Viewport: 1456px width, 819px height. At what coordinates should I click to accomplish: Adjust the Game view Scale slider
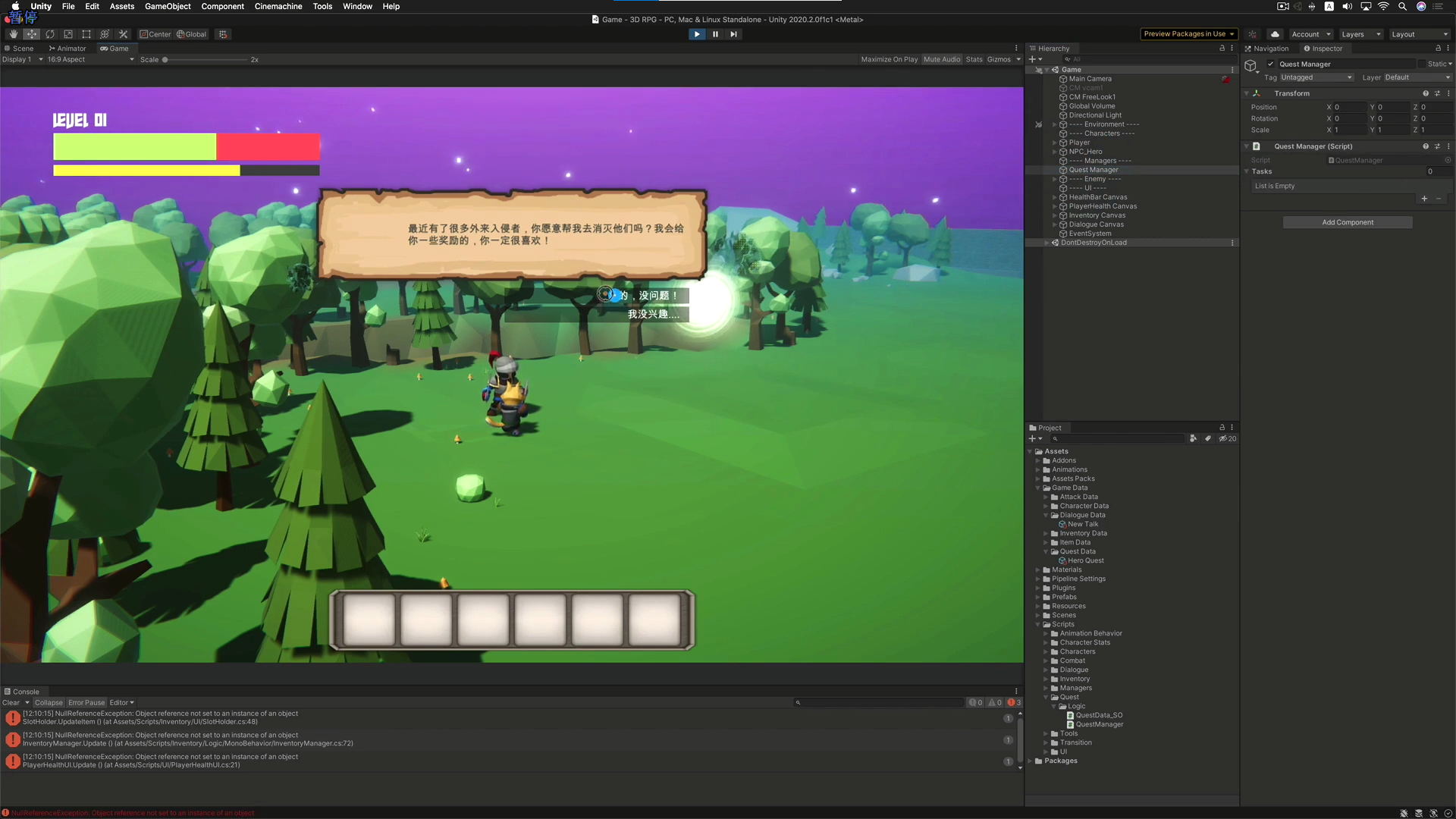point(165,59)
